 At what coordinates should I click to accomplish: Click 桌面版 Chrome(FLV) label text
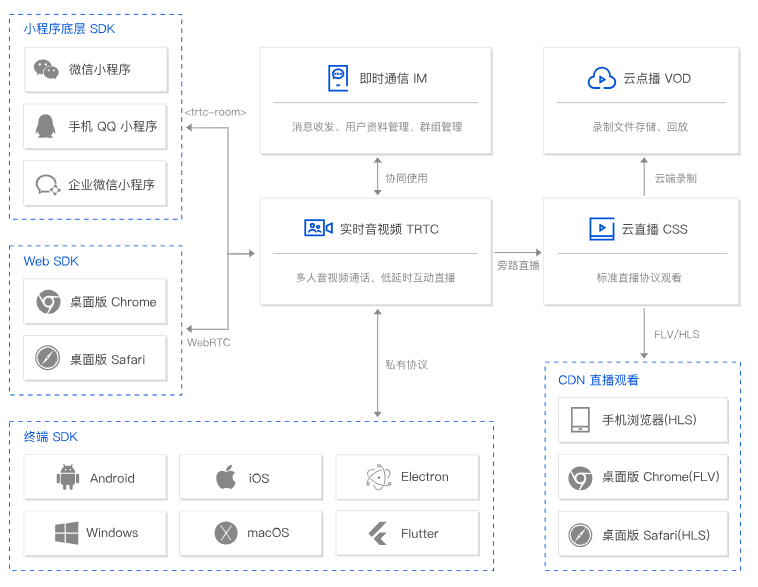tap(660, 477)
